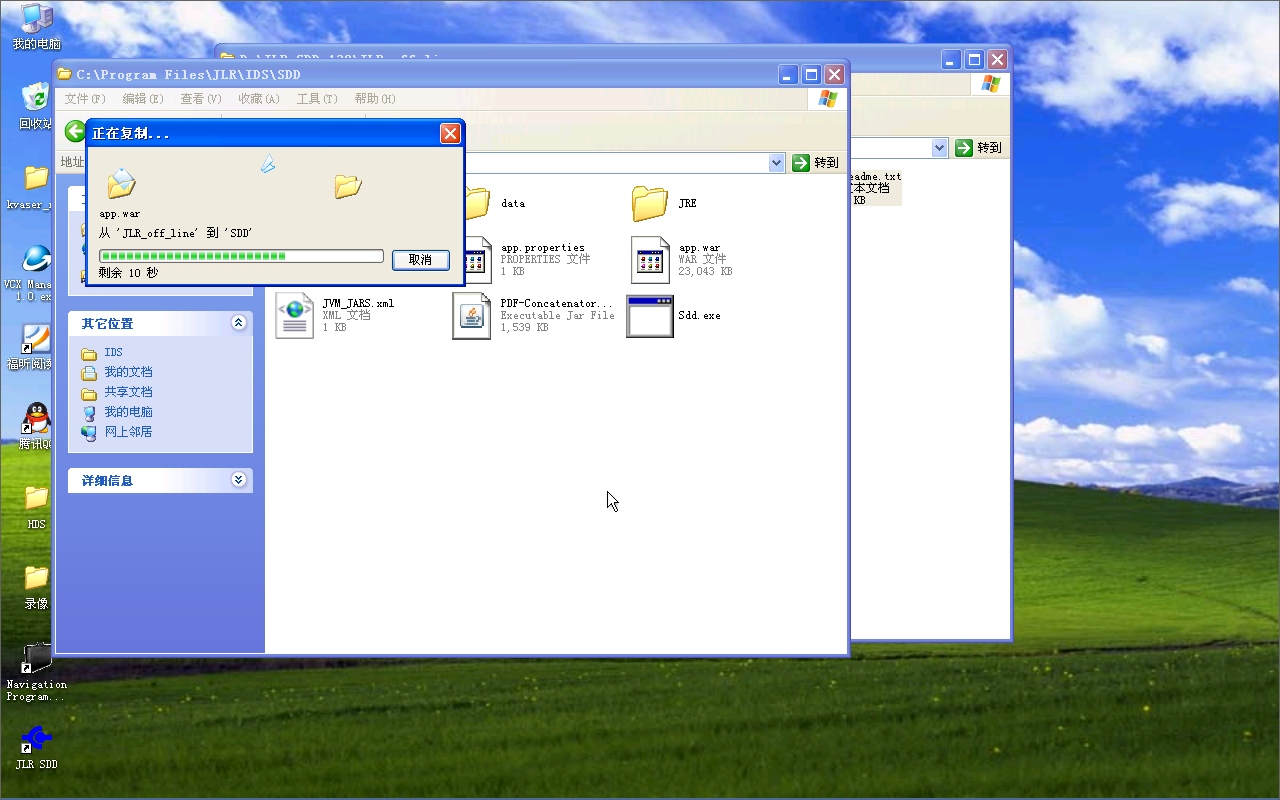Open the 共享文档 link in the sidebar

(117, 392)
